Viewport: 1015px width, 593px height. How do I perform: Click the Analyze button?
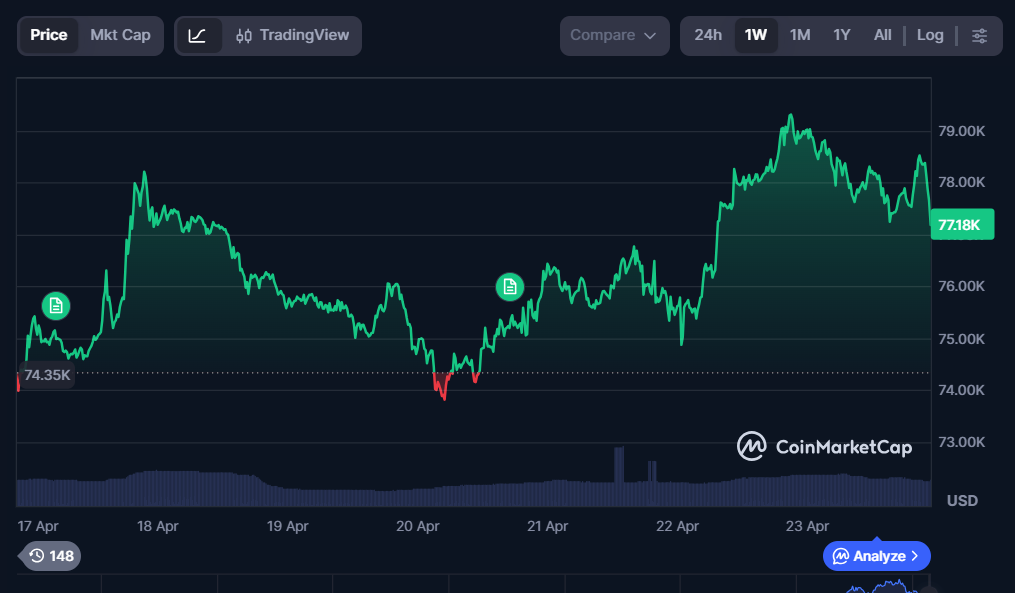point(876,556)
